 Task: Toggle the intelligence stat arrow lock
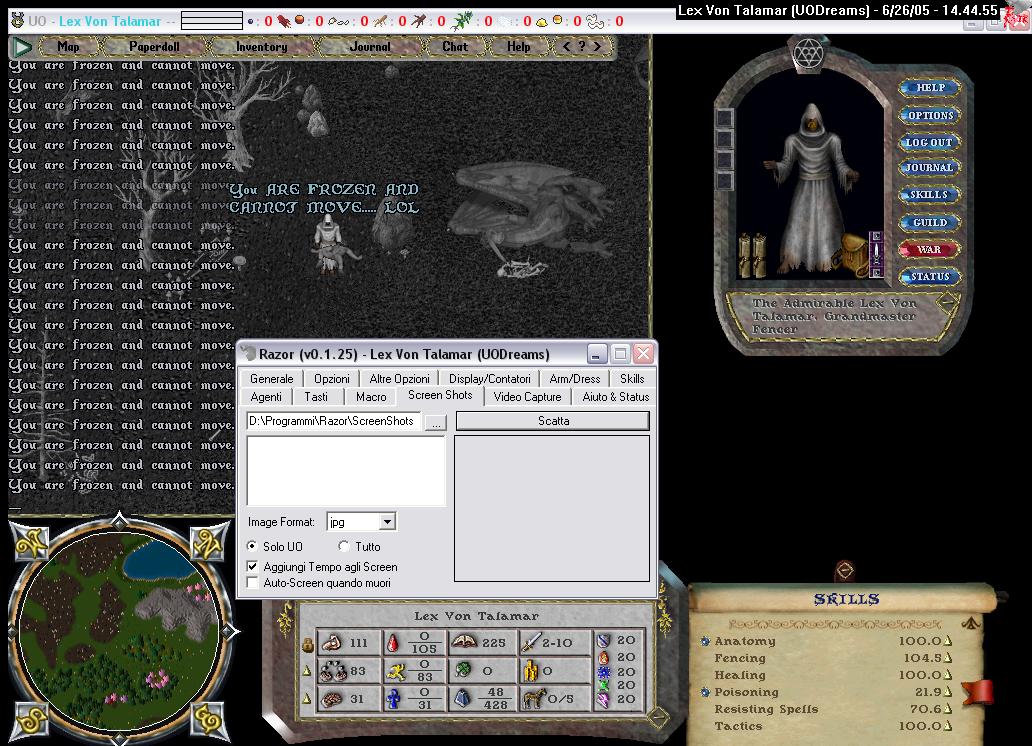(x=307, y=699)
